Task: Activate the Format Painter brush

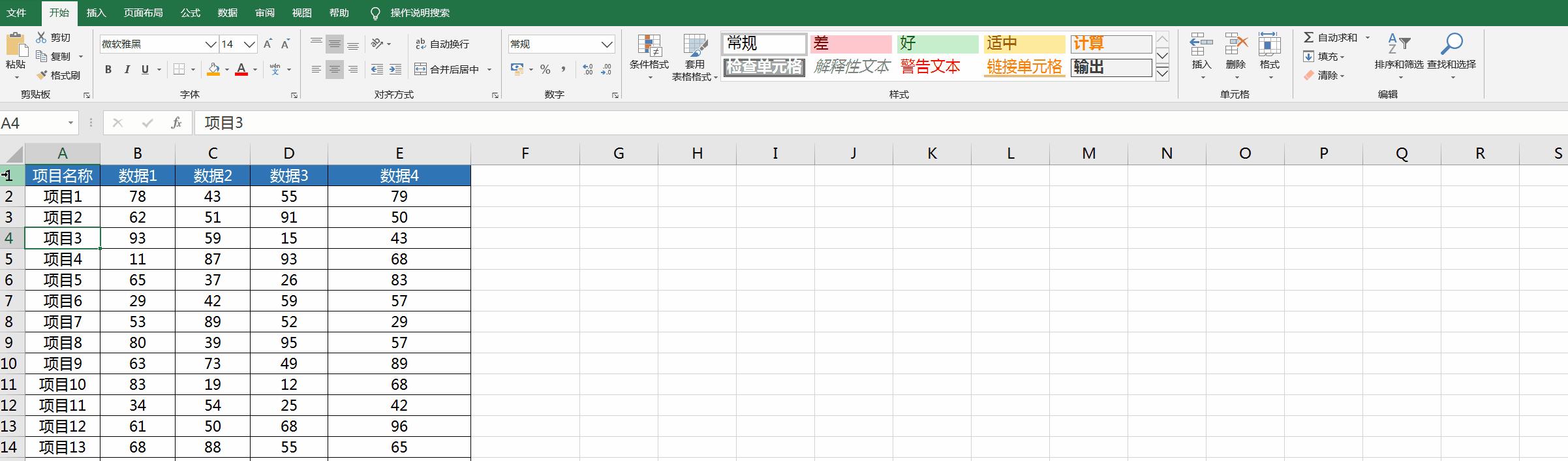Action: [x=42, y=75]
